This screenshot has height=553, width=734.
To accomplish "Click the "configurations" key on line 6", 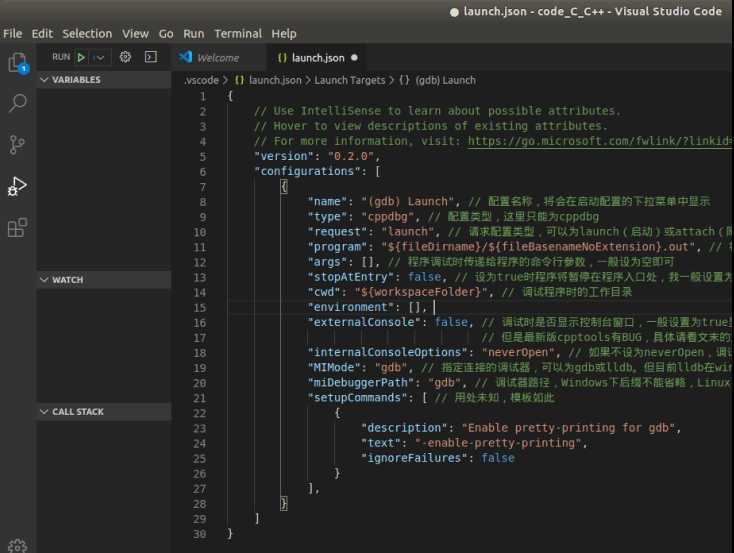I will [307, 171].
